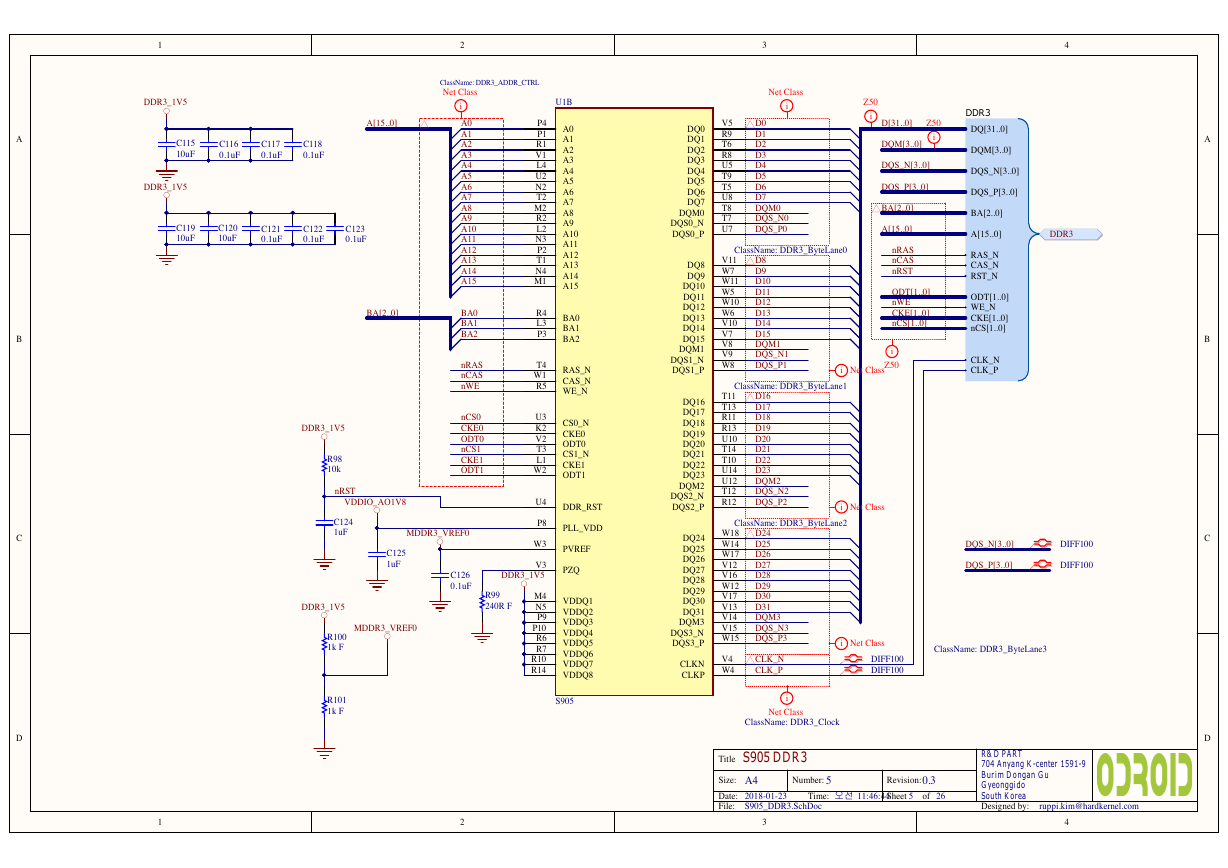Select the RST_N sheet entry
The image size is (1228, 868).
[984, 276]
